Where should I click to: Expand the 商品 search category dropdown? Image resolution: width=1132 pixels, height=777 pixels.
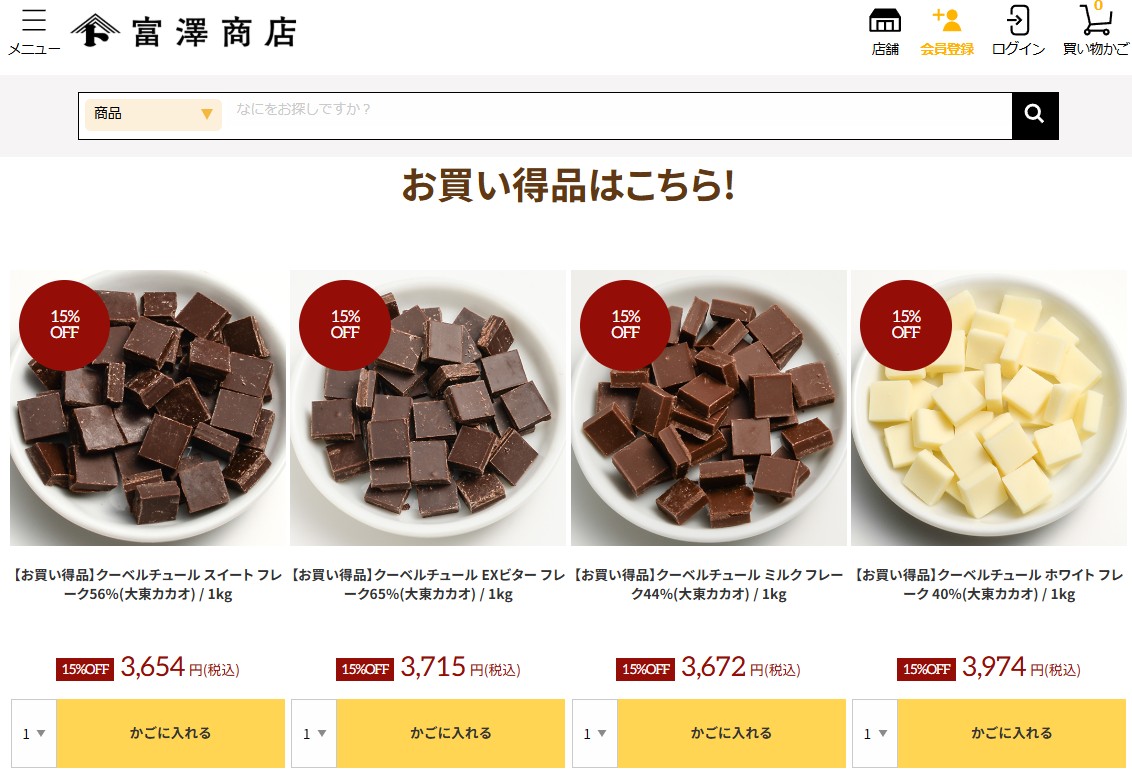153,114
